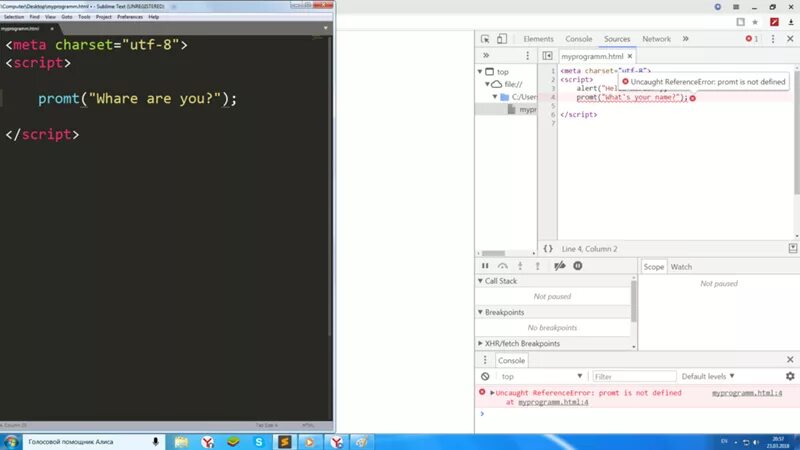Follow the 'at myprogramm.html:4' stack link

coord(553,402)
